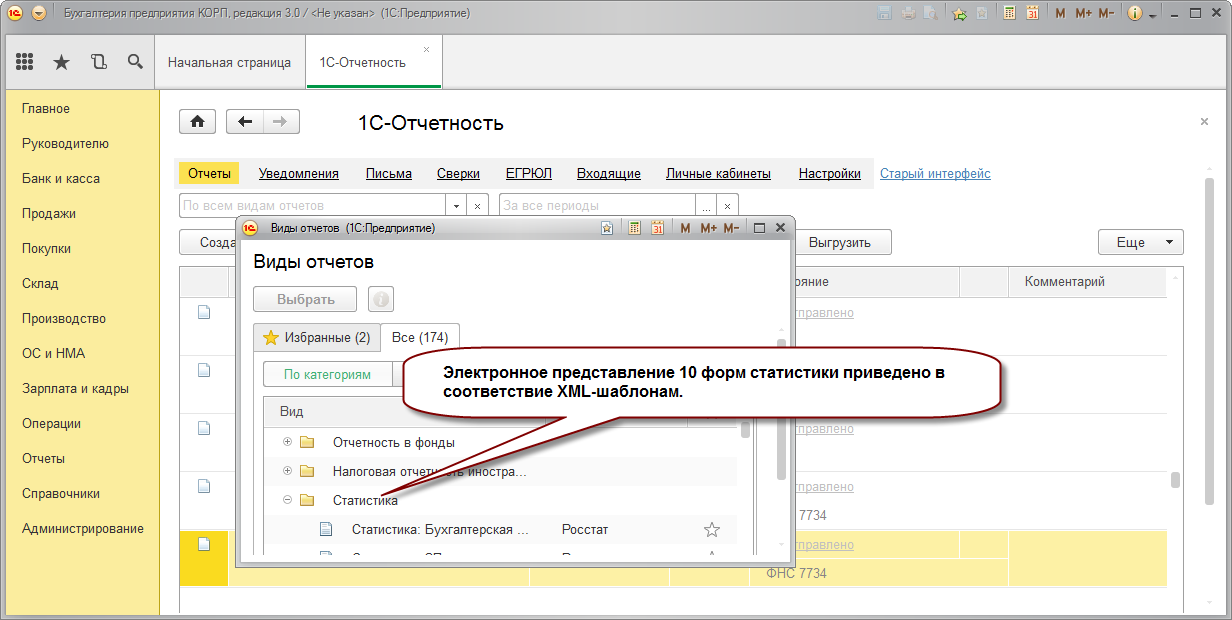1232x620 pixels.
Task: Open calendar icon in main title bar
Action: coord(1032,13)
